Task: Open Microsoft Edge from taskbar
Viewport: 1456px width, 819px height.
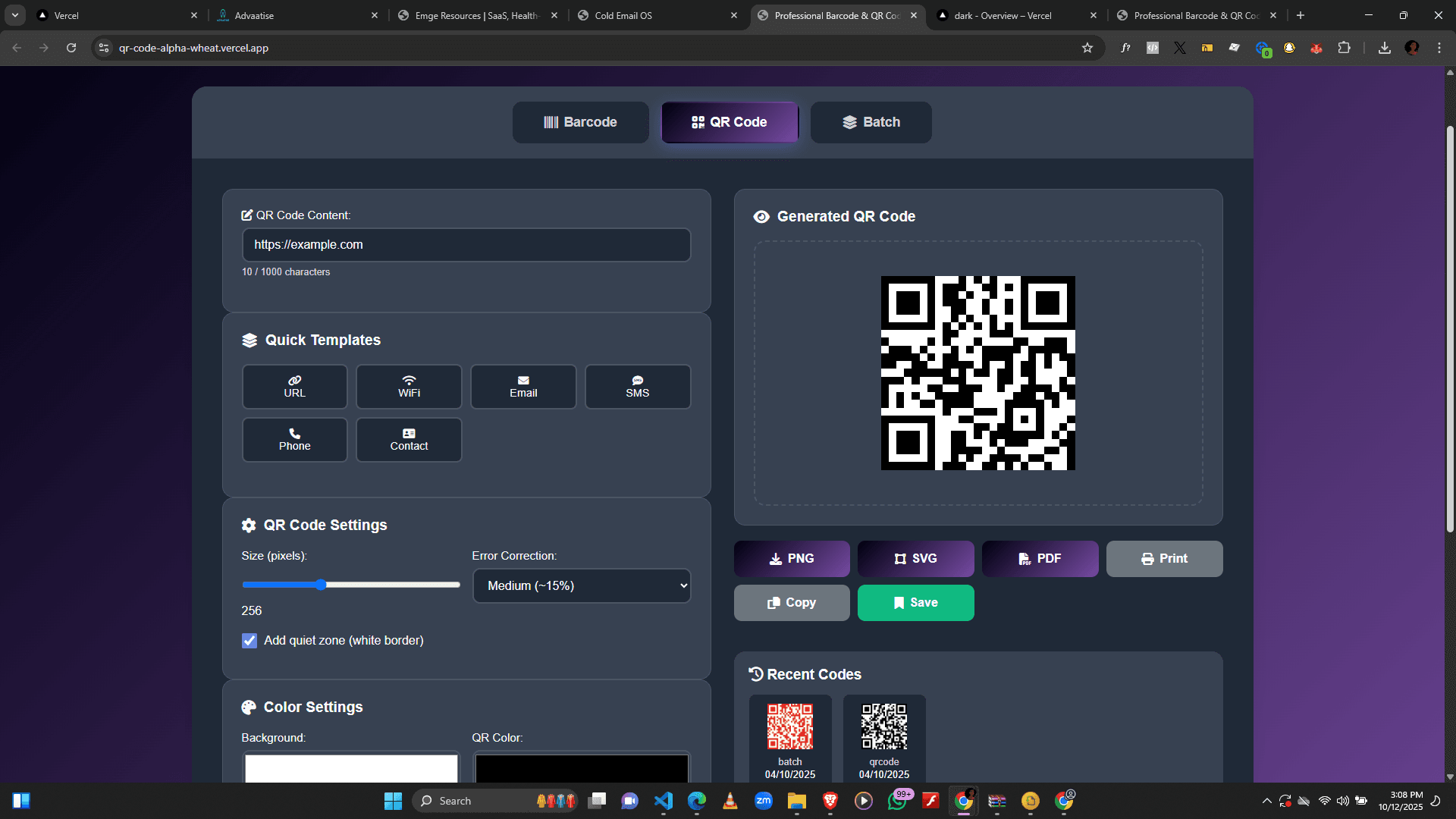Action: [697, 801]
